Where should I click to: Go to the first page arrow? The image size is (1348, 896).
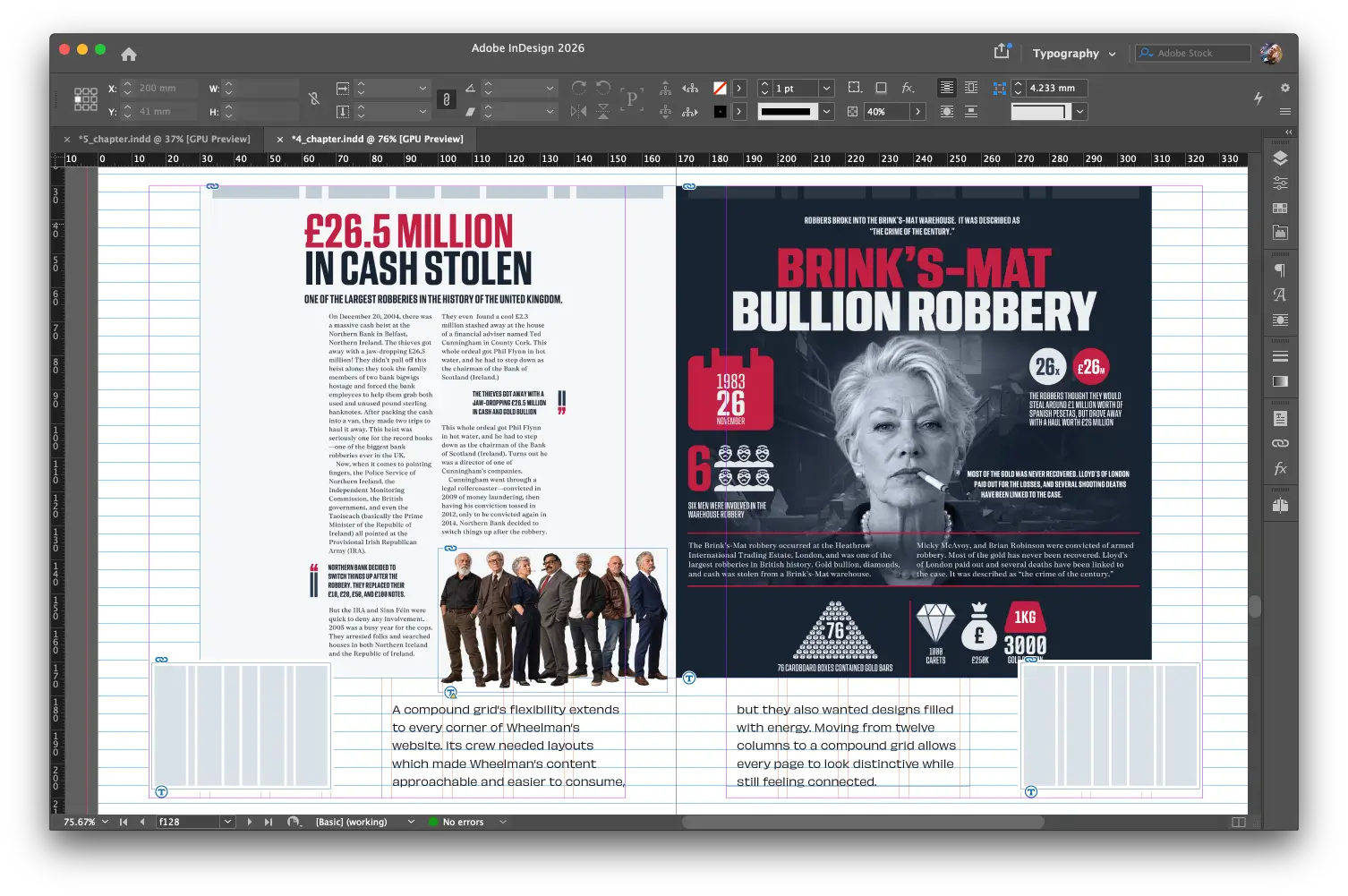point(124,822)
